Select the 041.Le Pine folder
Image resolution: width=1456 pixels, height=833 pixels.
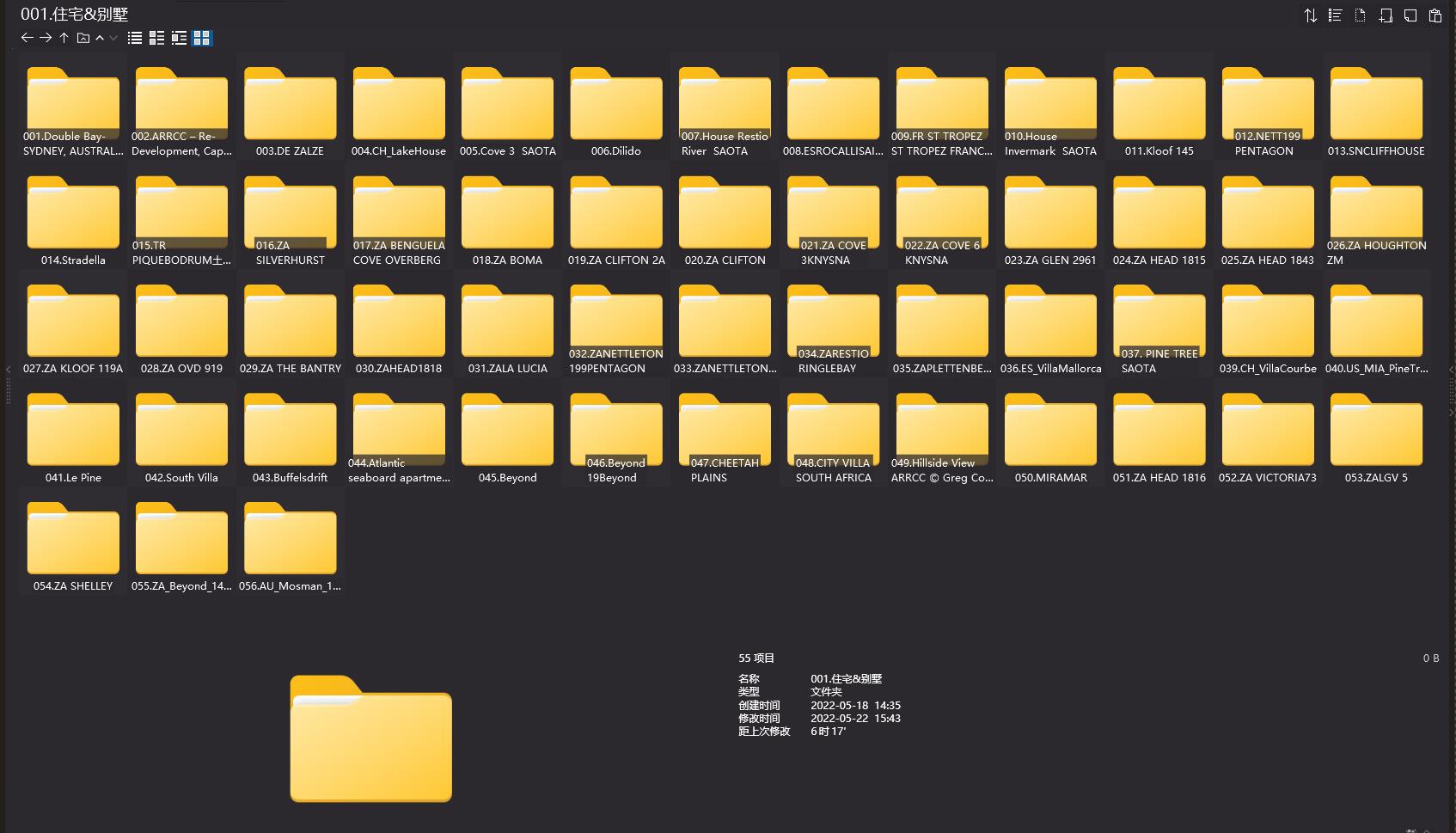(73, 433)
